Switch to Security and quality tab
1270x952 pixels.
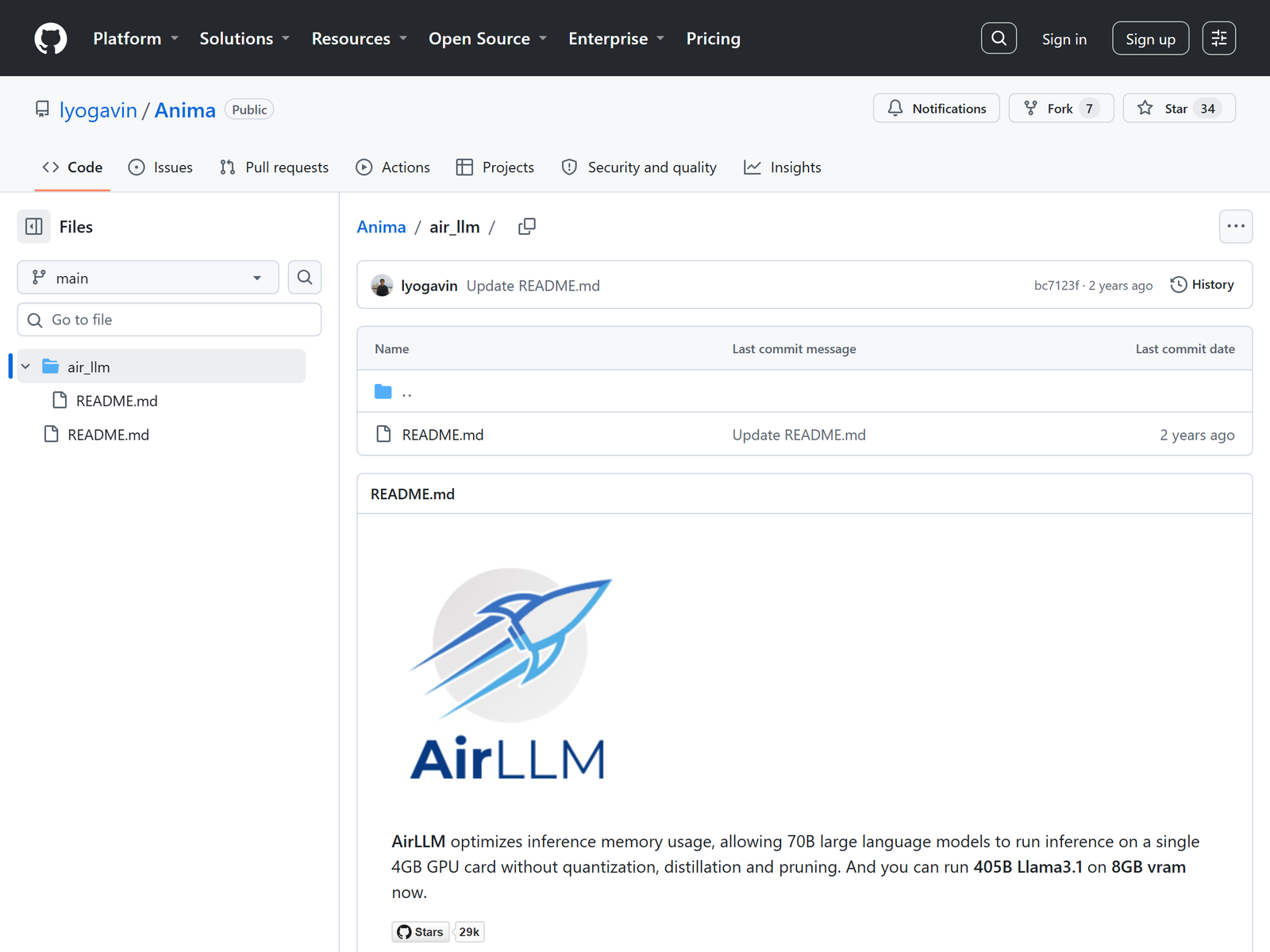point(639,167)
